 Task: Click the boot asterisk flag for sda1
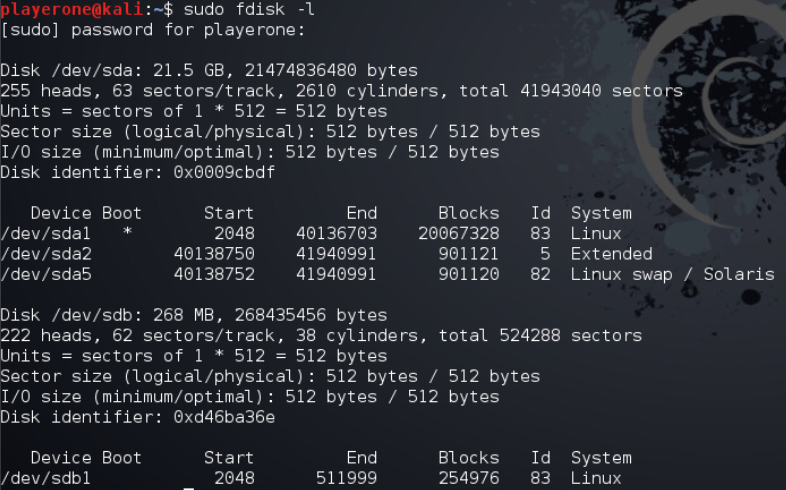coord(127,234)
